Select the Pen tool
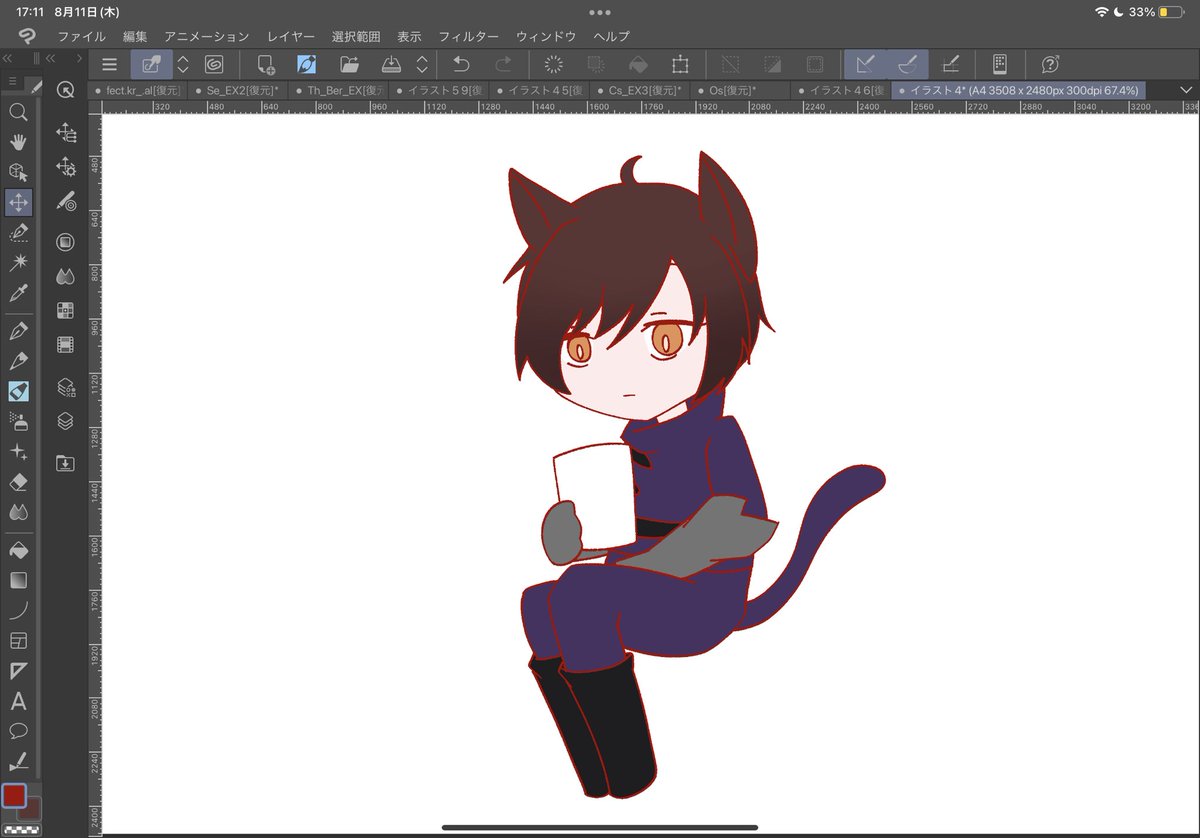1200x838 pixels. click(x=18, y=330)
